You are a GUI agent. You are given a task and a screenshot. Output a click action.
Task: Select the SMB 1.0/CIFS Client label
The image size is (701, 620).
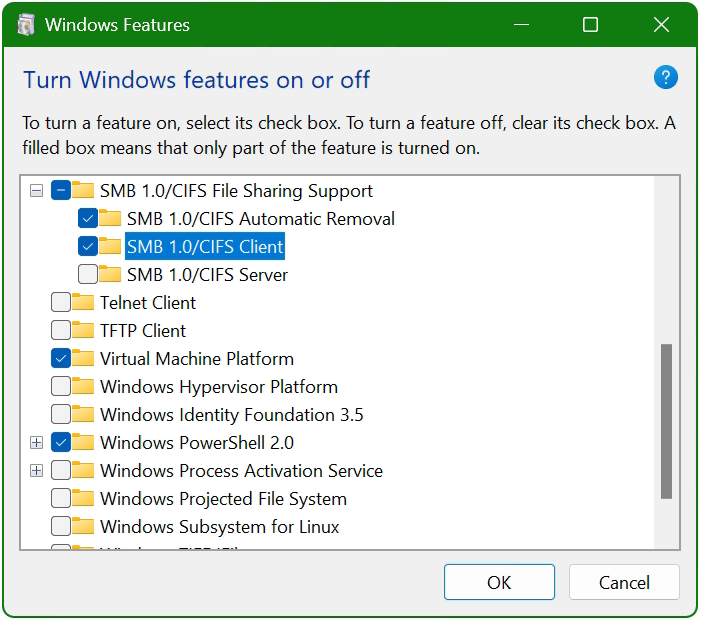point(205,246)
